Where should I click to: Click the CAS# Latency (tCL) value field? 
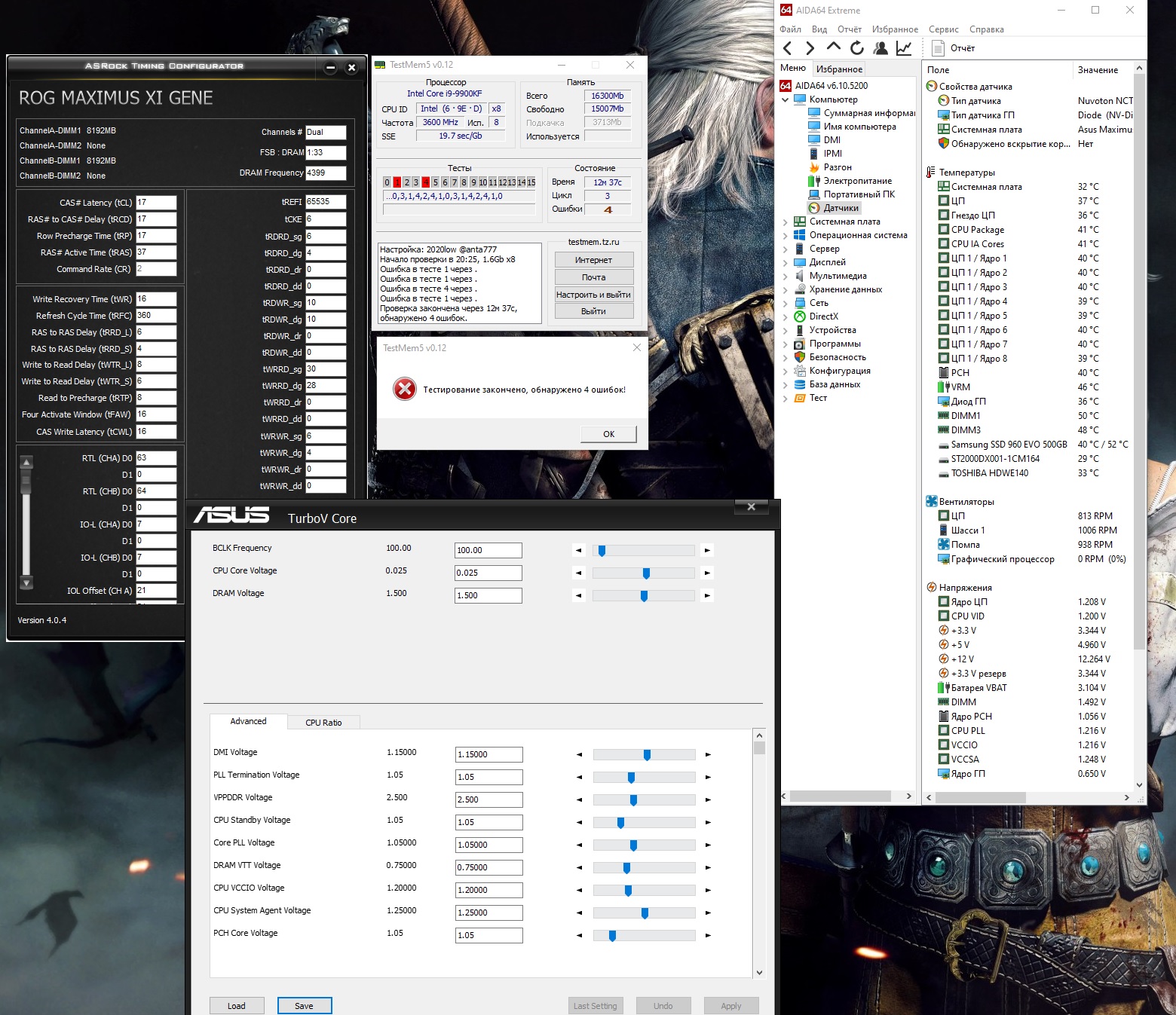pos(156,203)
